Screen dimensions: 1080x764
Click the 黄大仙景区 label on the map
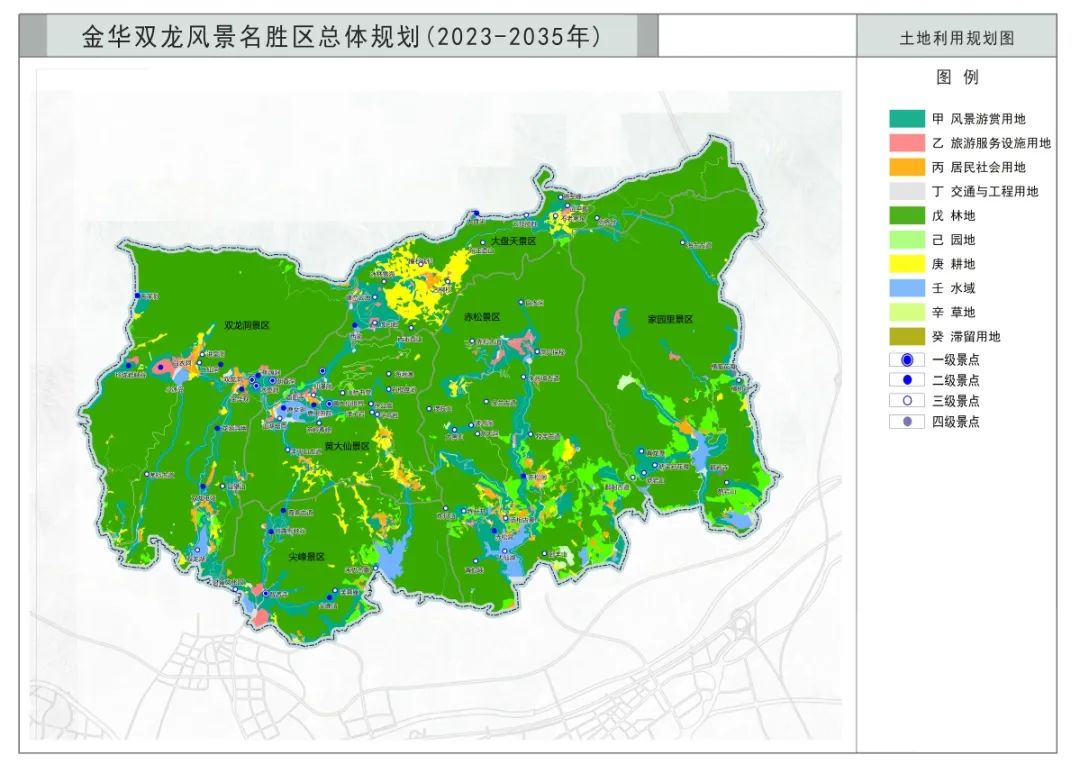click(347, 446)
